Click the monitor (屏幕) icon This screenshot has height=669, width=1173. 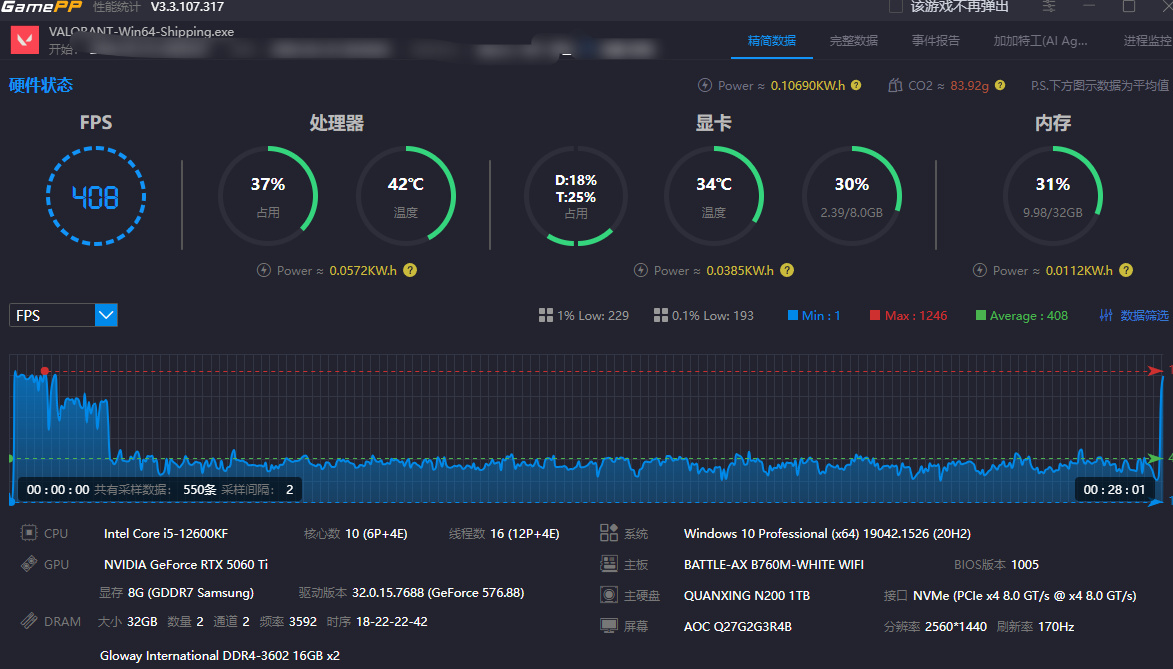(x=609, y=626)
